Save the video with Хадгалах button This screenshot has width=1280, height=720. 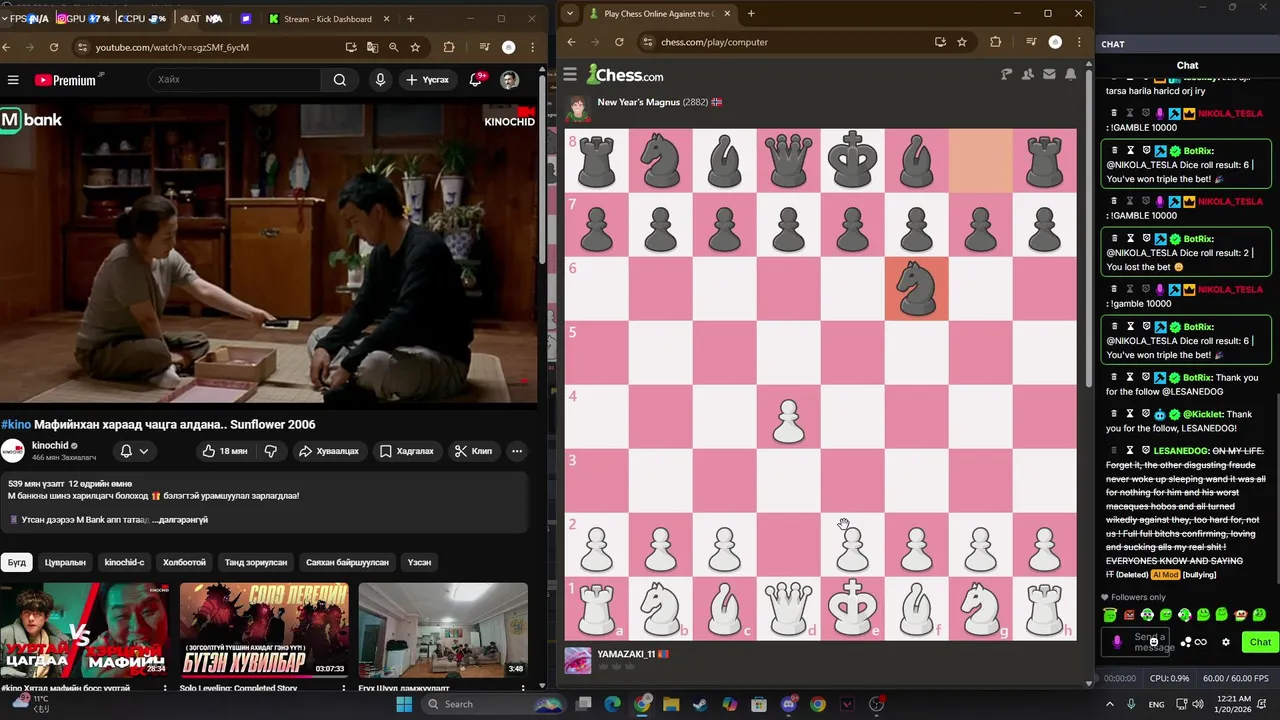(x=407, y=451)
